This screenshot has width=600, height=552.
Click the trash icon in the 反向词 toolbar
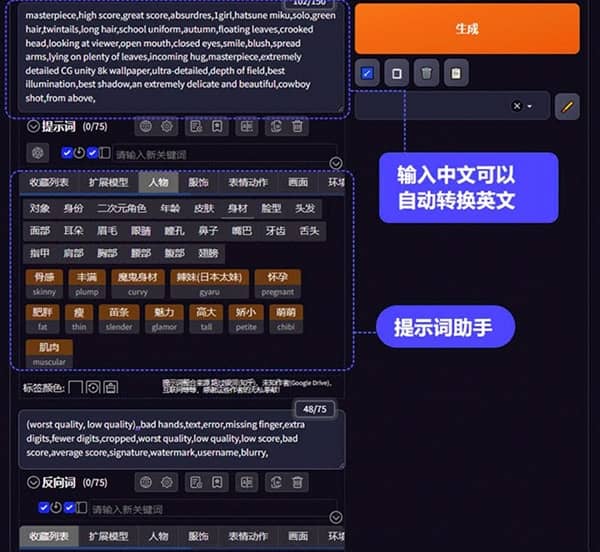[x=297, y=483]
